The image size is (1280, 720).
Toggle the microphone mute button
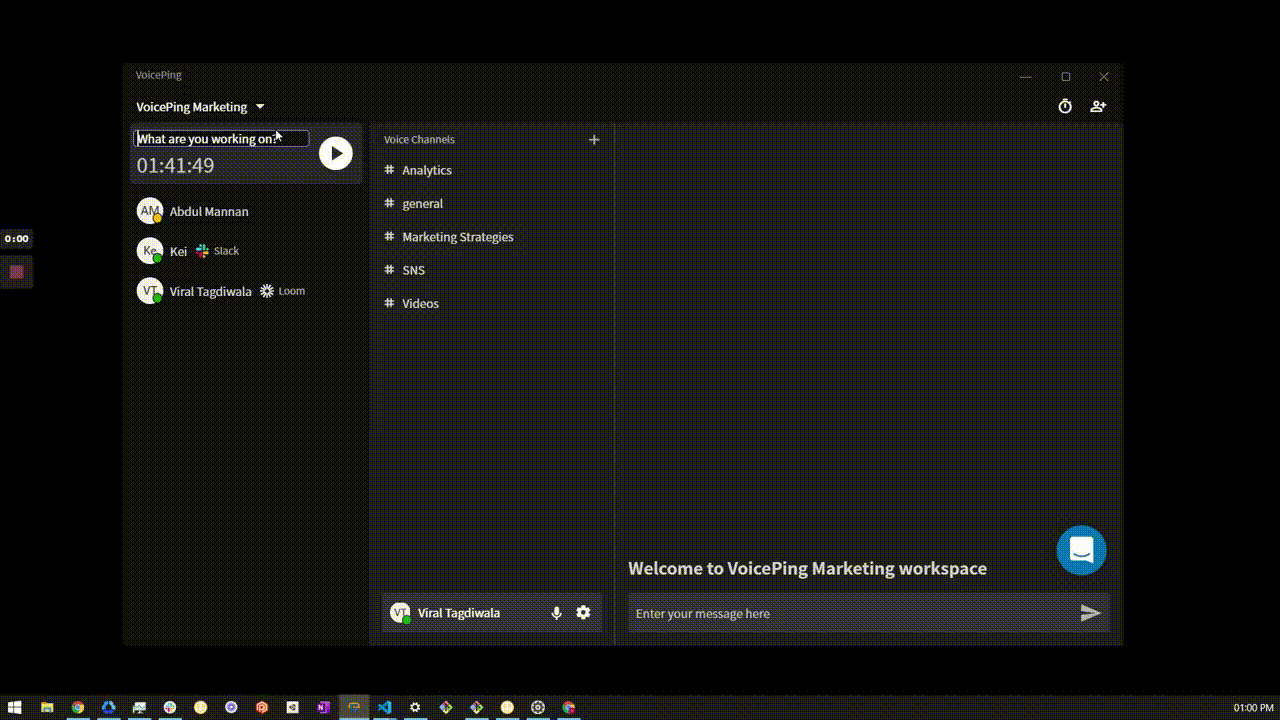click(x=557, y=613)
